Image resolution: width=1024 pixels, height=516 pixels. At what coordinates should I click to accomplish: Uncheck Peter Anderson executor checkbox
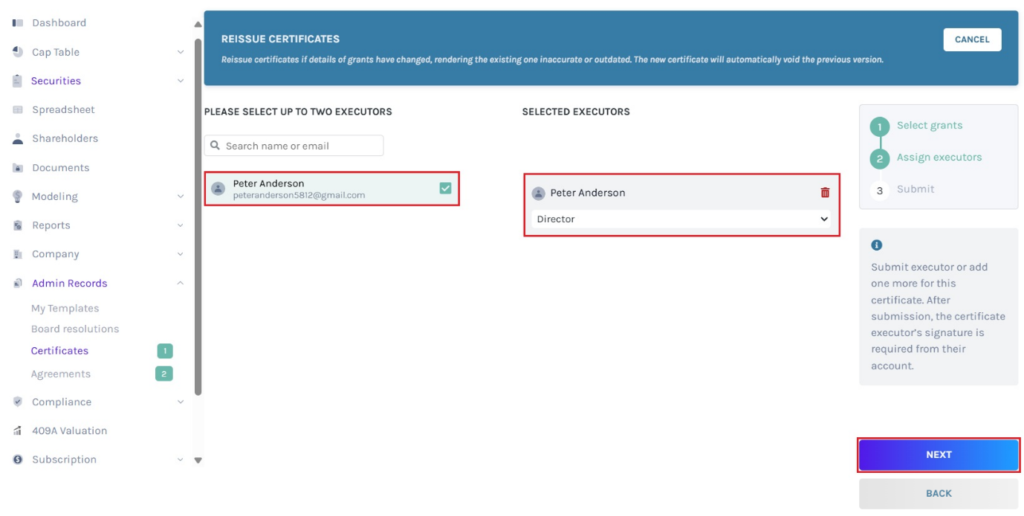click(x=445, y=188)
